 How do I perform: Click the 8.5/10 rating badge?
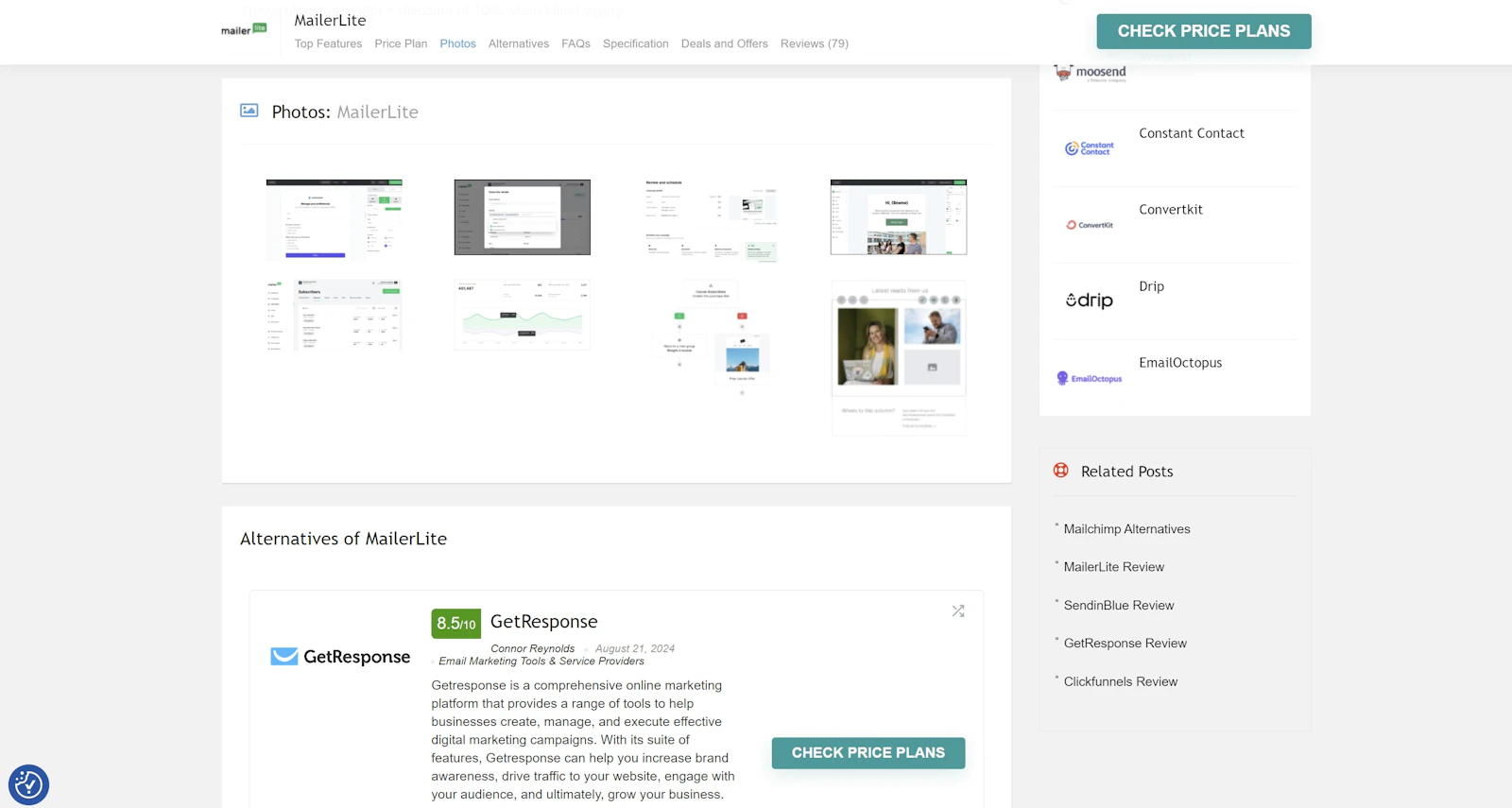coord(455,624)
